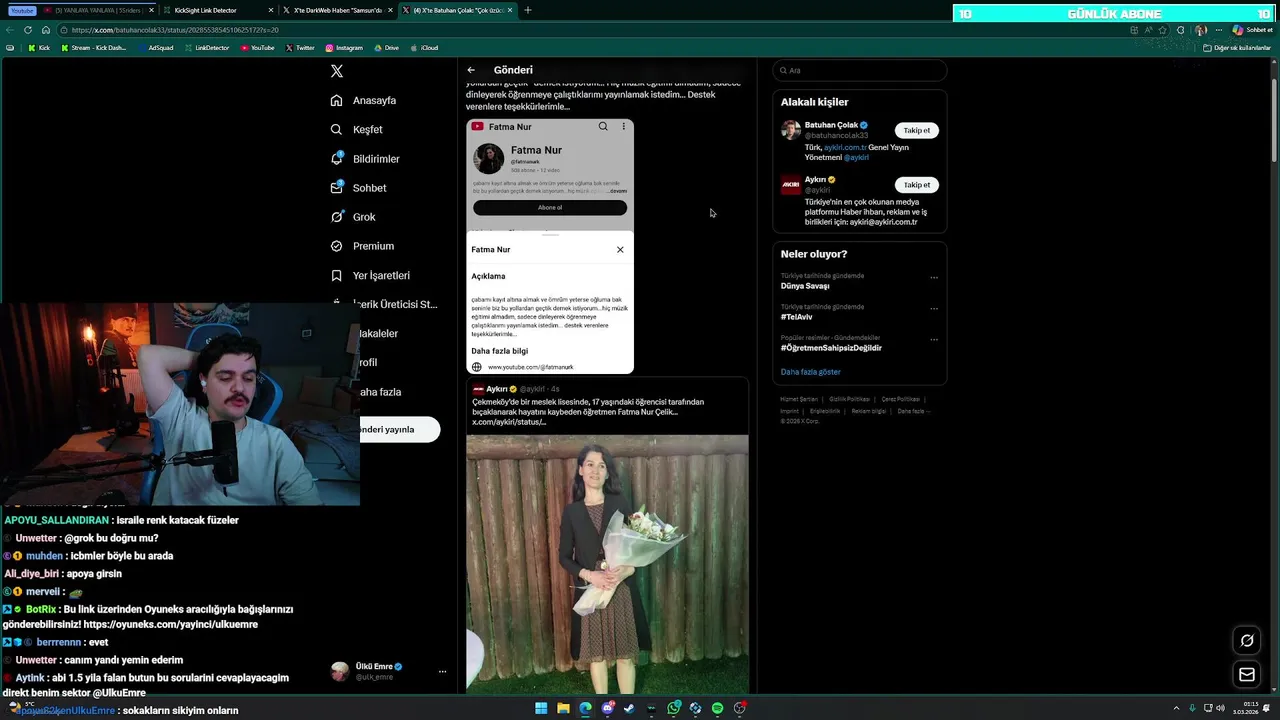Viewport: 1280px width, 720px height.
Task: Open AdSquad bookmark
Action: 155,48
